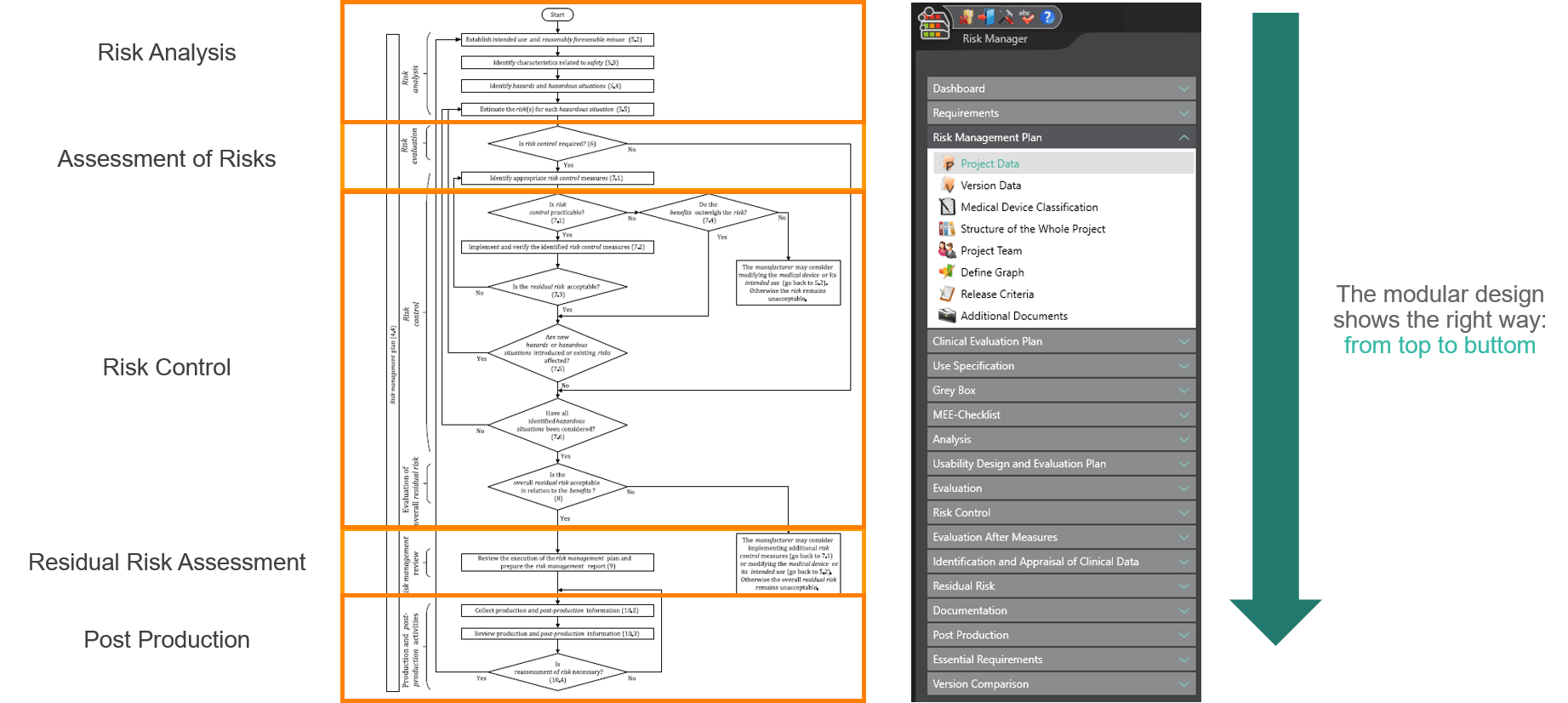Expand the Requirements section chevron

1183,113
